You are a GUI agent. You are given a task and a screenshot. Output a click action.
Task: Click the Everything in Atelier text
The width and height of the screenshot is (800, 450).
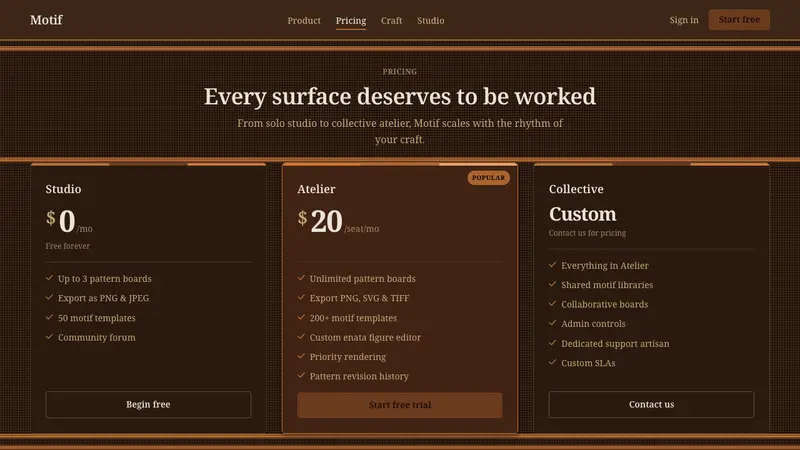coord(605,265)
